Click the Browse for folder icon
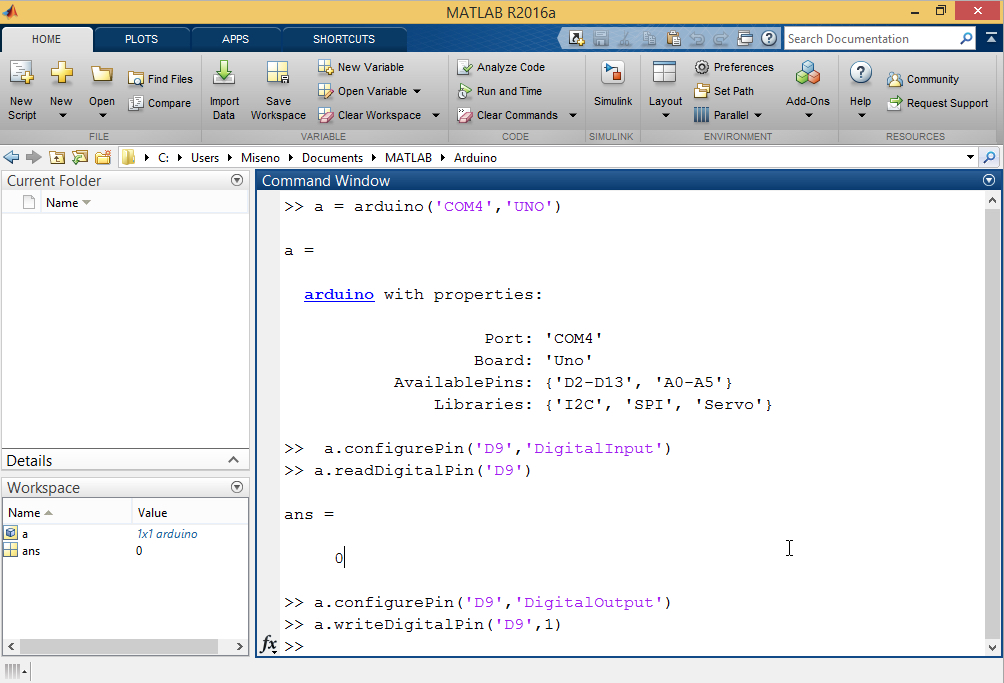Image resolution: width=1004 pixels, height=683 pixels. tap(102, 157)
